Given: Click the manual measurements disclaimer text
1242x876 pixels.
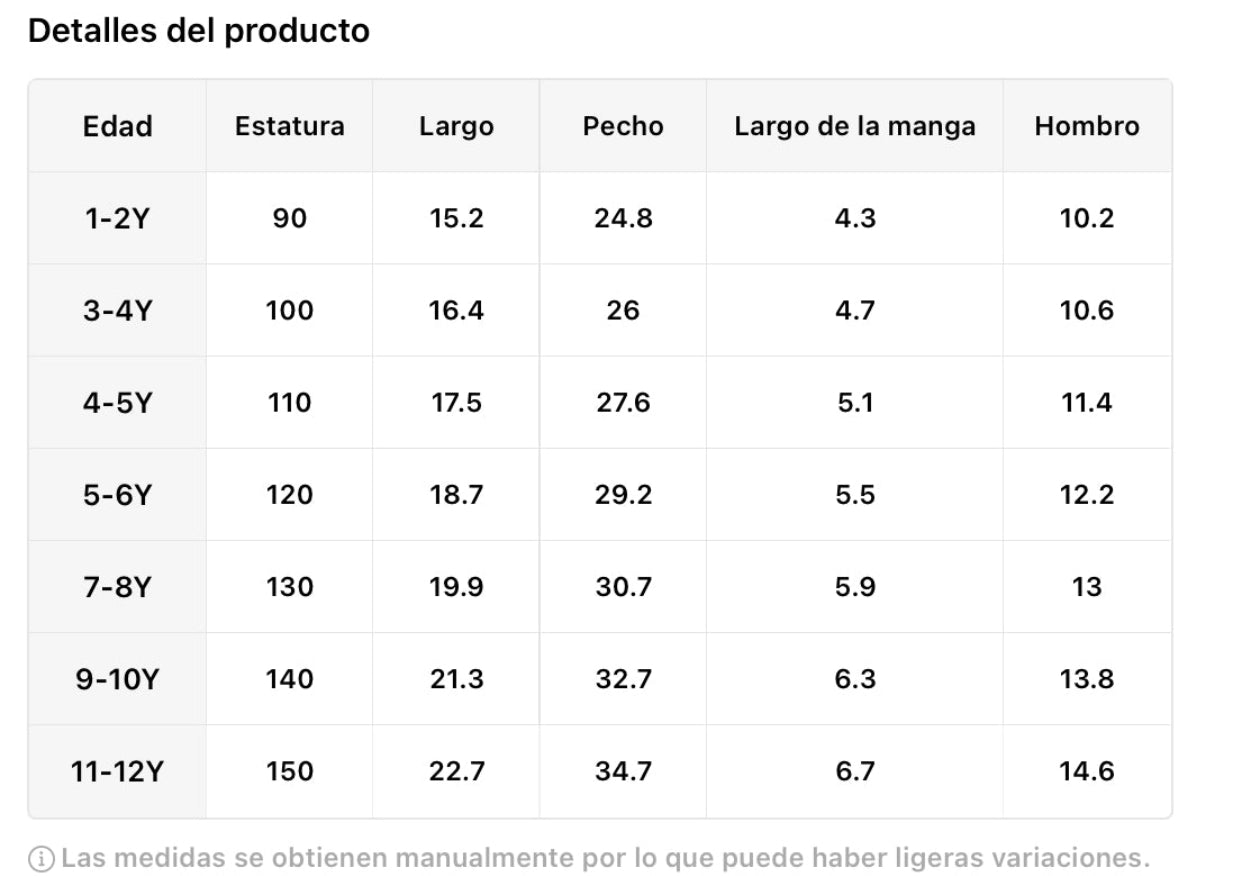Looking at the screenshot, I should click(605, 858).
